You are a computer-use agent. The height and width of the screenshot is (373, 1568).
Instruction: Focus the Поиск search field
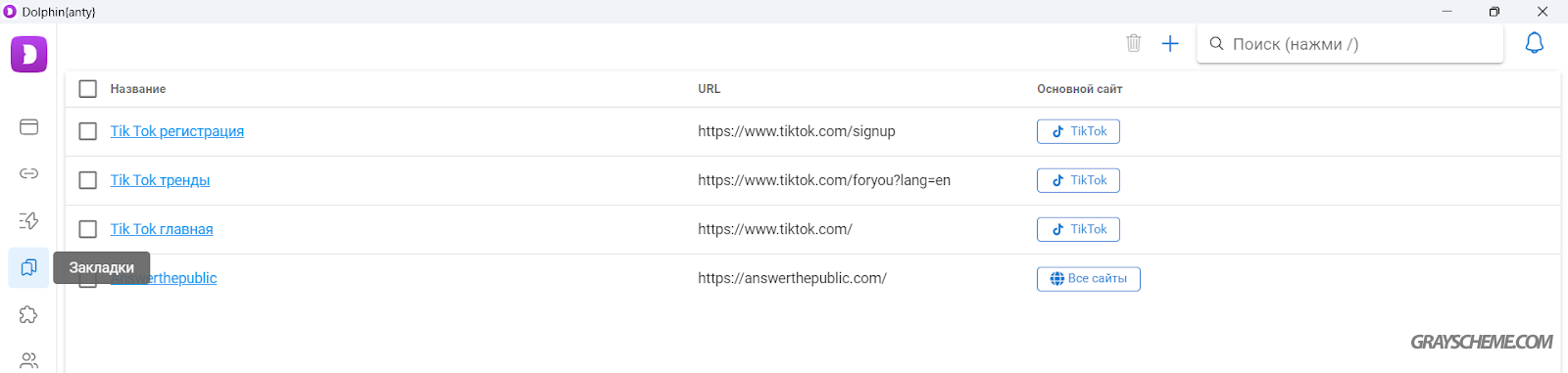(x=1350, y=44)
